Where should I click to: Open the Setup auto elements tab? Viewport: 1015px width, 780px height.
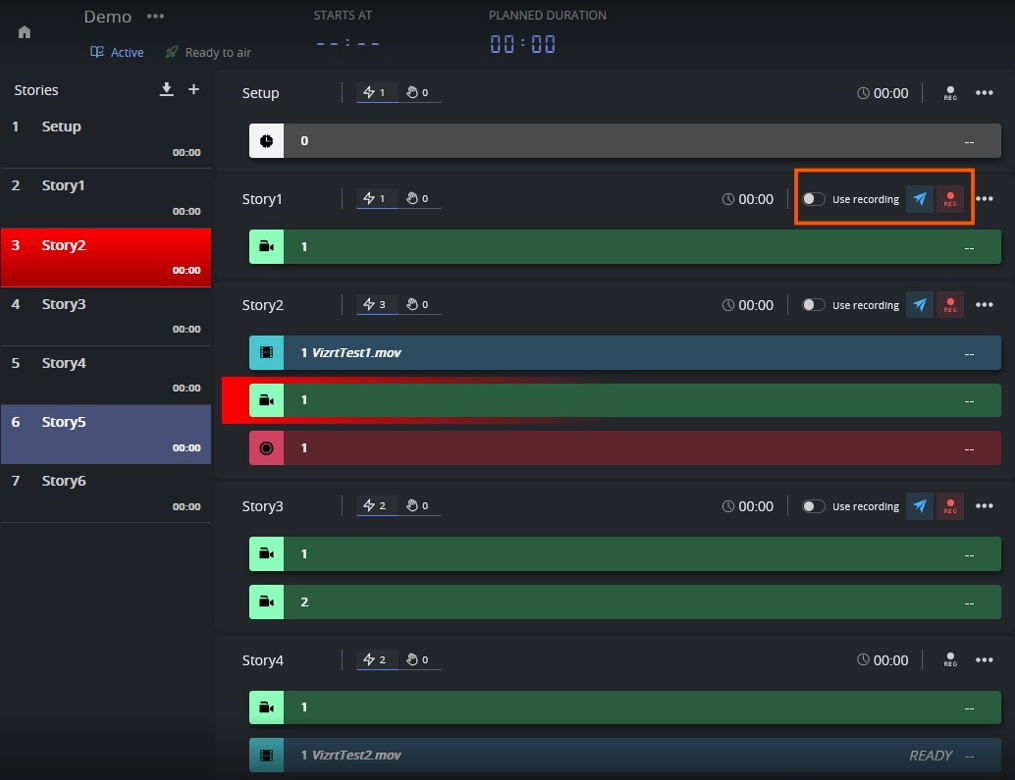pos(376,93)
